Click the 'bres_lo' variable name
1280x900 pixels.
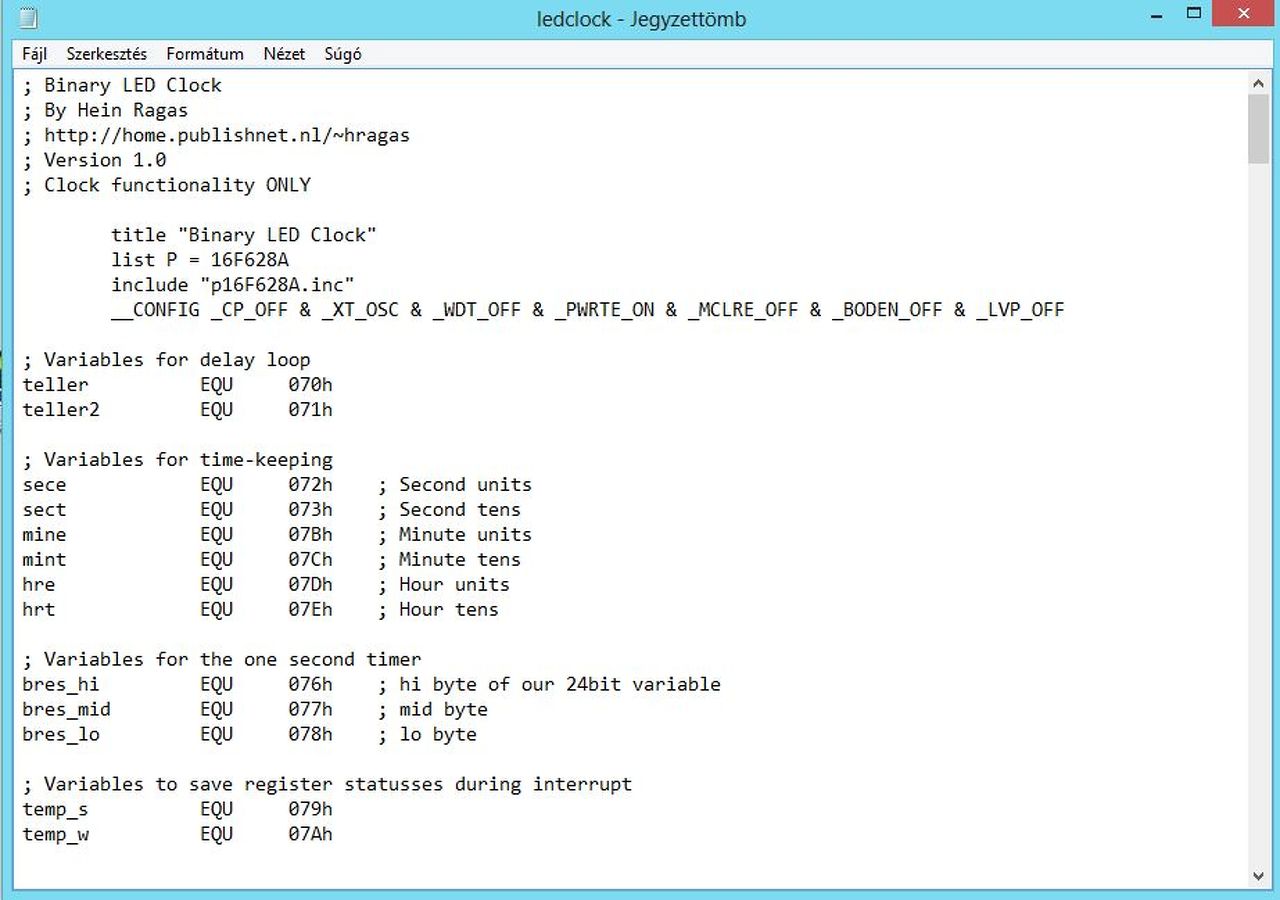(x=61, y=735)
